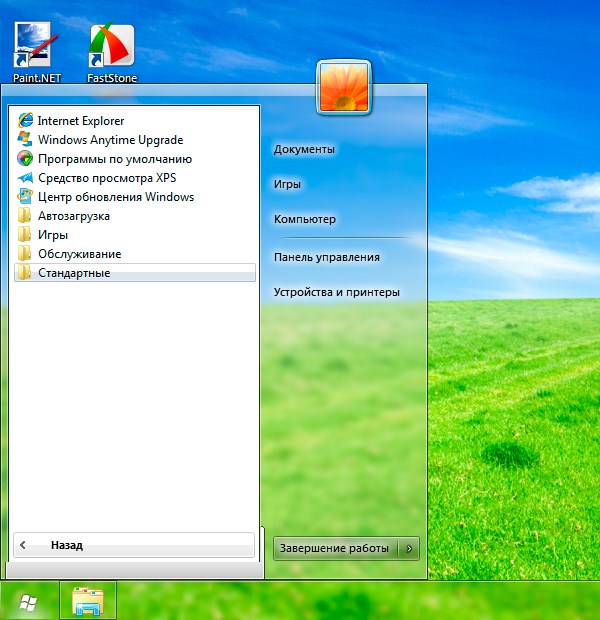Click the Центр обновления Windows icon
Image resolution: width=600 pixels, height=620 pixels.
point(25,197)
